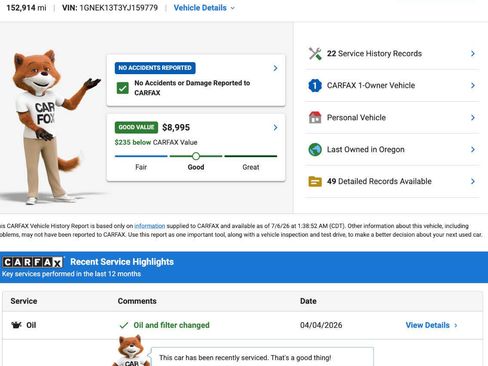Select the 49 Detailed Records Available row
This screenshot has height=366, width=488.
(392, 181)
